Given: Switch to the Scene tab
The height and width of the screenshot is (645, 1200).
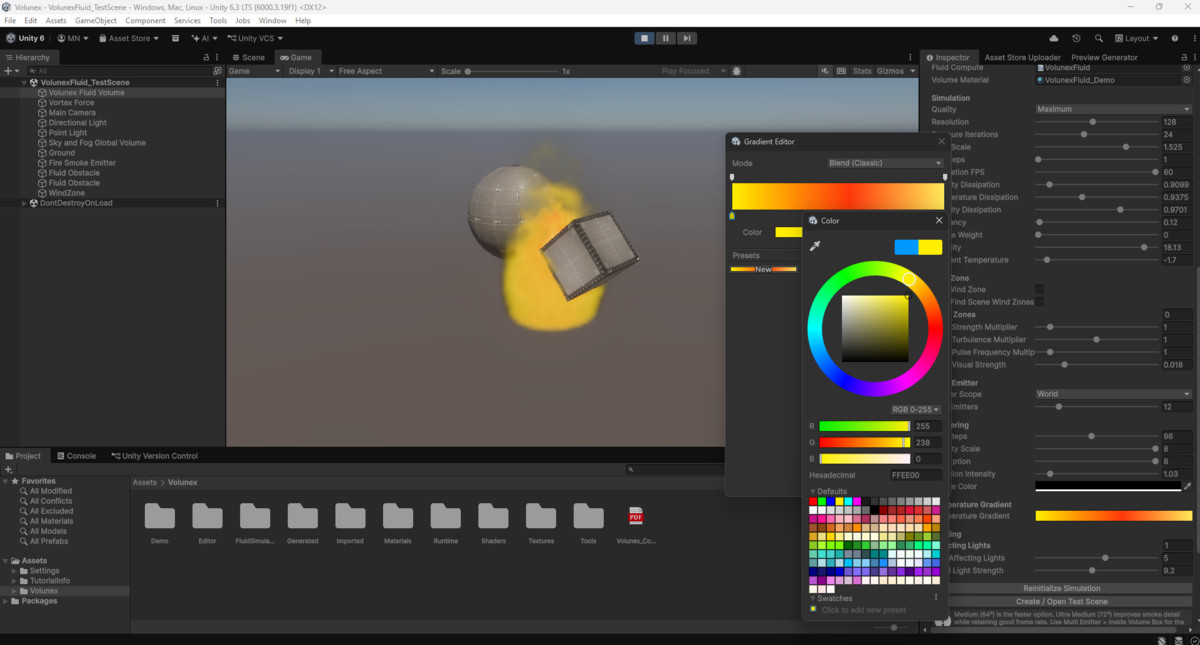Looking at the screenshot, I should pyautogui.click(x=248, y=57).
